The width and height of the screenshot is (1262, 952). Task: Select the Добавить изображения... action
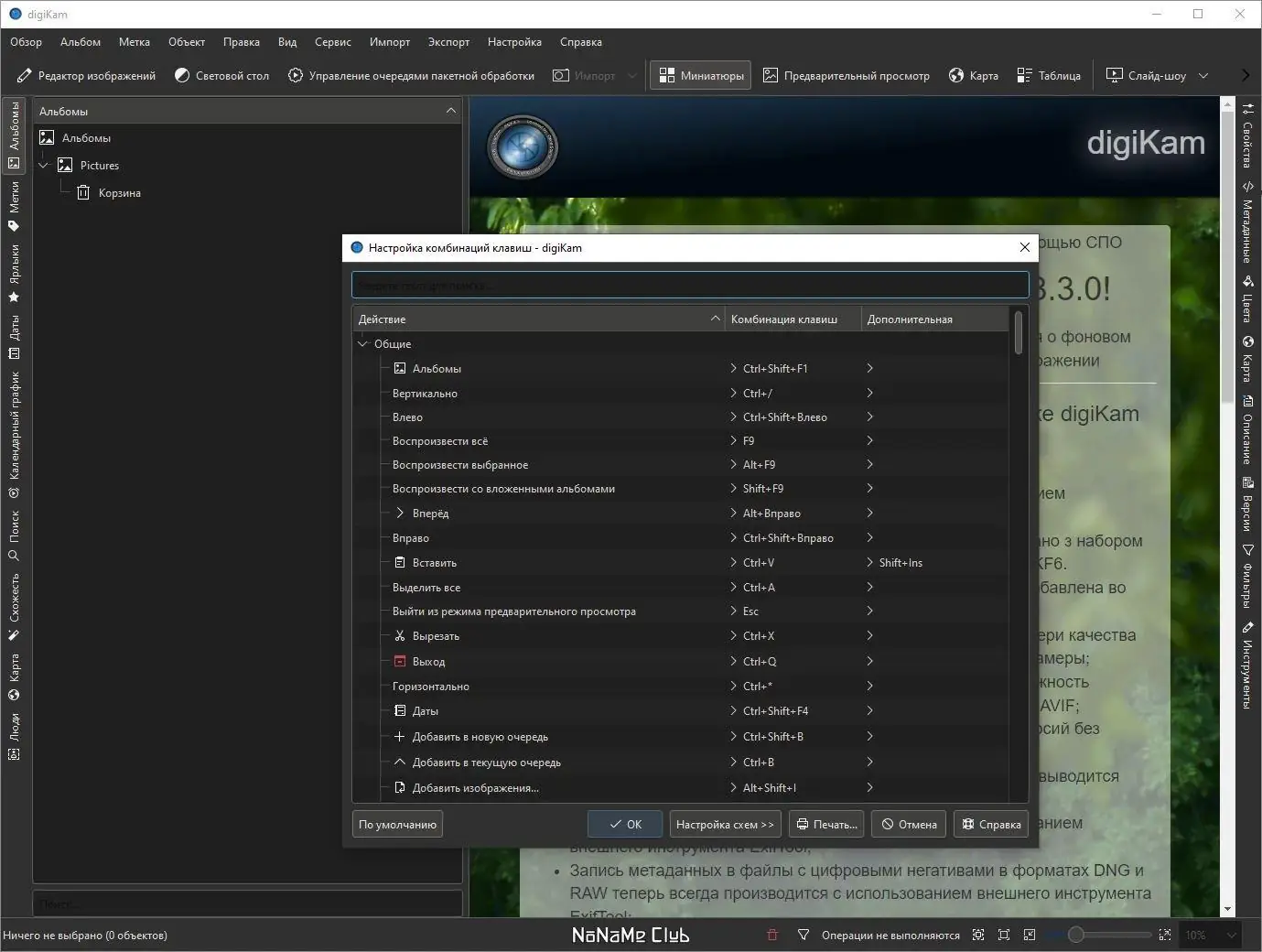[476, 788]
